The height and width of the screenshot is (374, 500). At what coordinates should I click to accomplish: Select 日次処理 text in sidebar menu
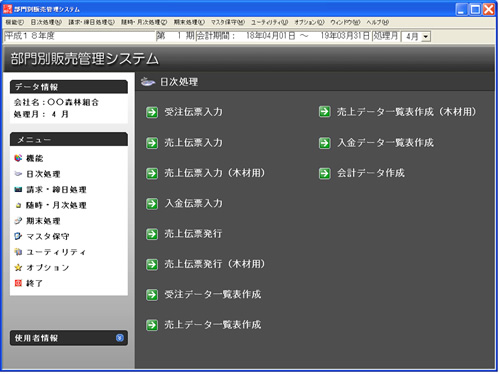(x=43, y=174)
